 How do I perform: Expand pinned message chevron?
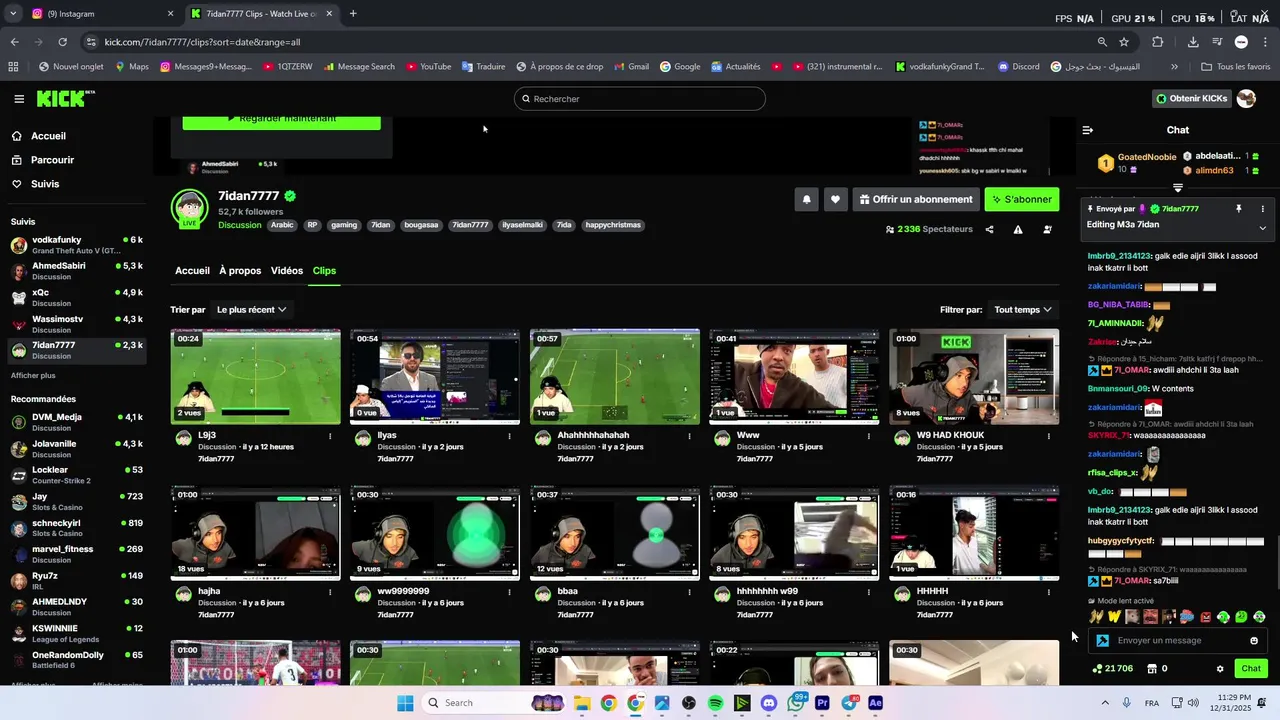[x=1262, y=227]
